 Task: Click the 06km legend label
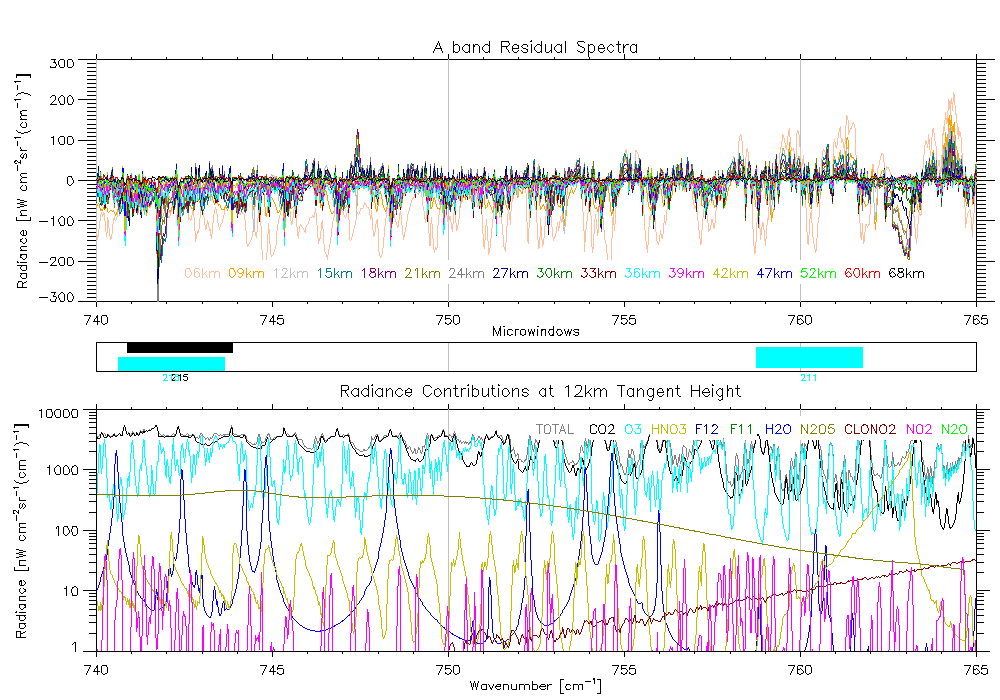pos(203,273)
